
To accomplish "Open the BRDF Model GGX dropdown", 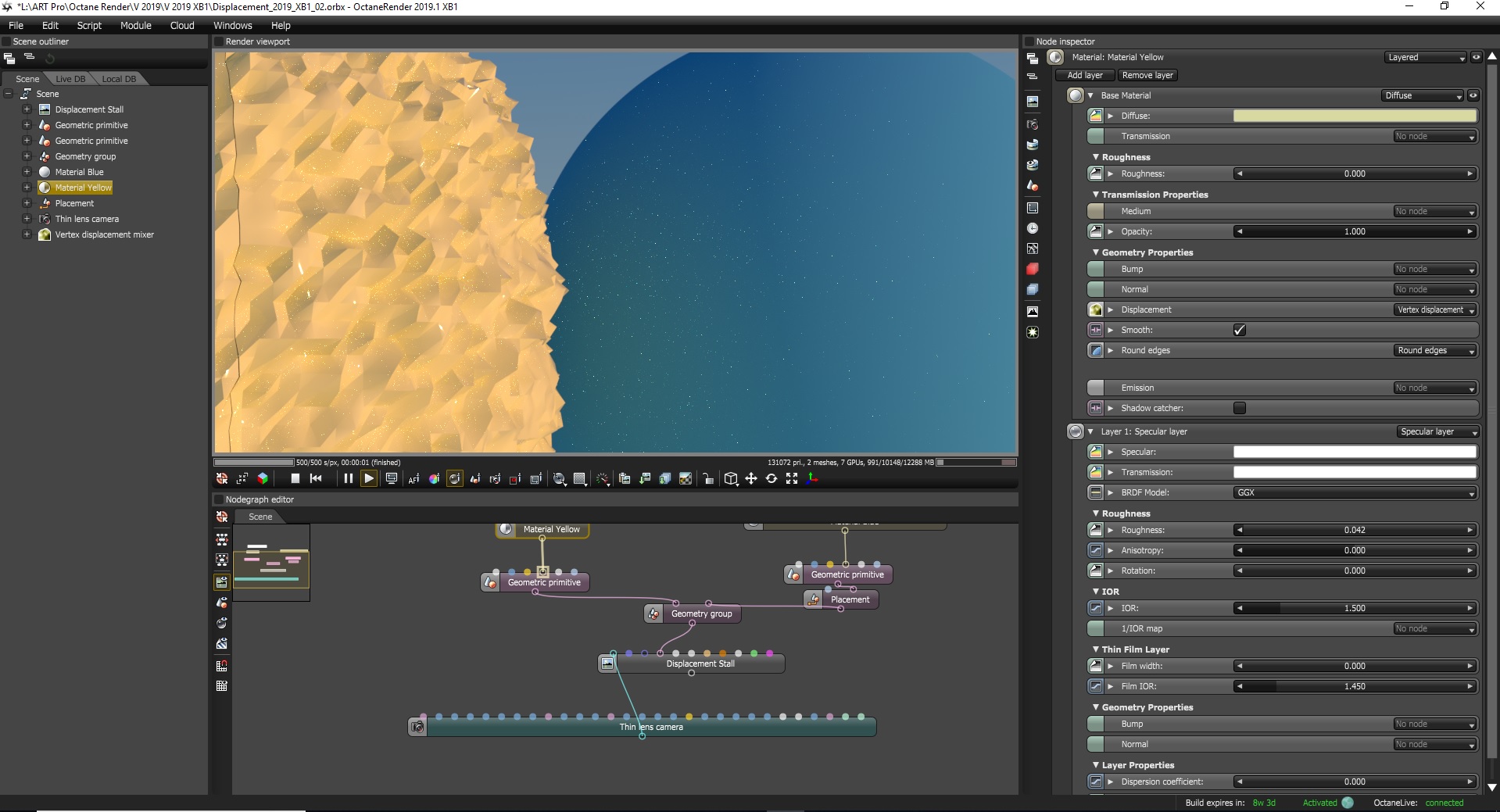I will (1355, 492).
